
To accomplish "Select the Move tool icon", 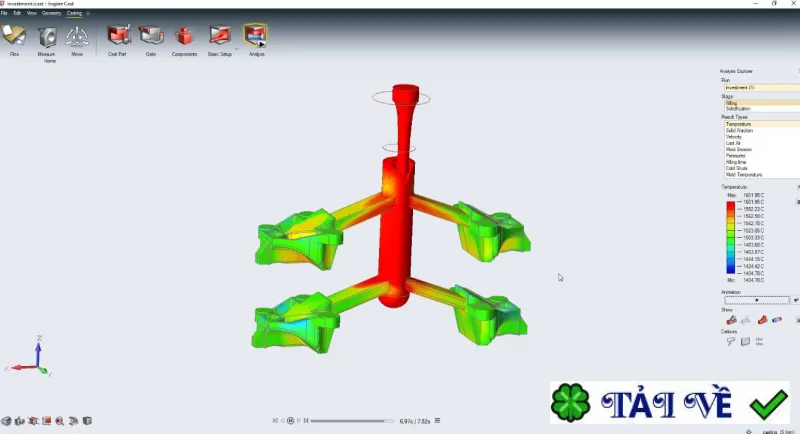I will pyautogui.click(x=77, y=37).
